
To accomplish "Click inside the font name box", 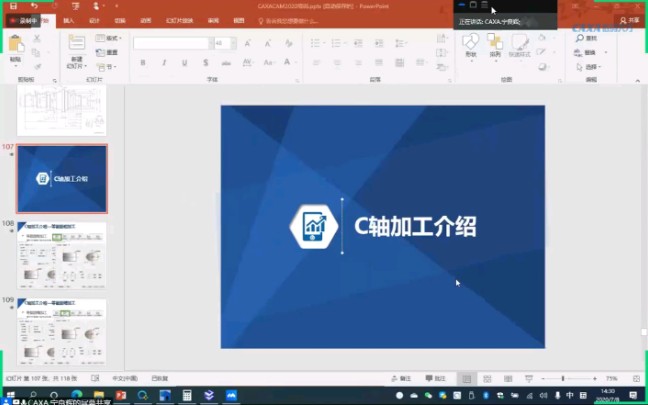I will pos(171,43).
